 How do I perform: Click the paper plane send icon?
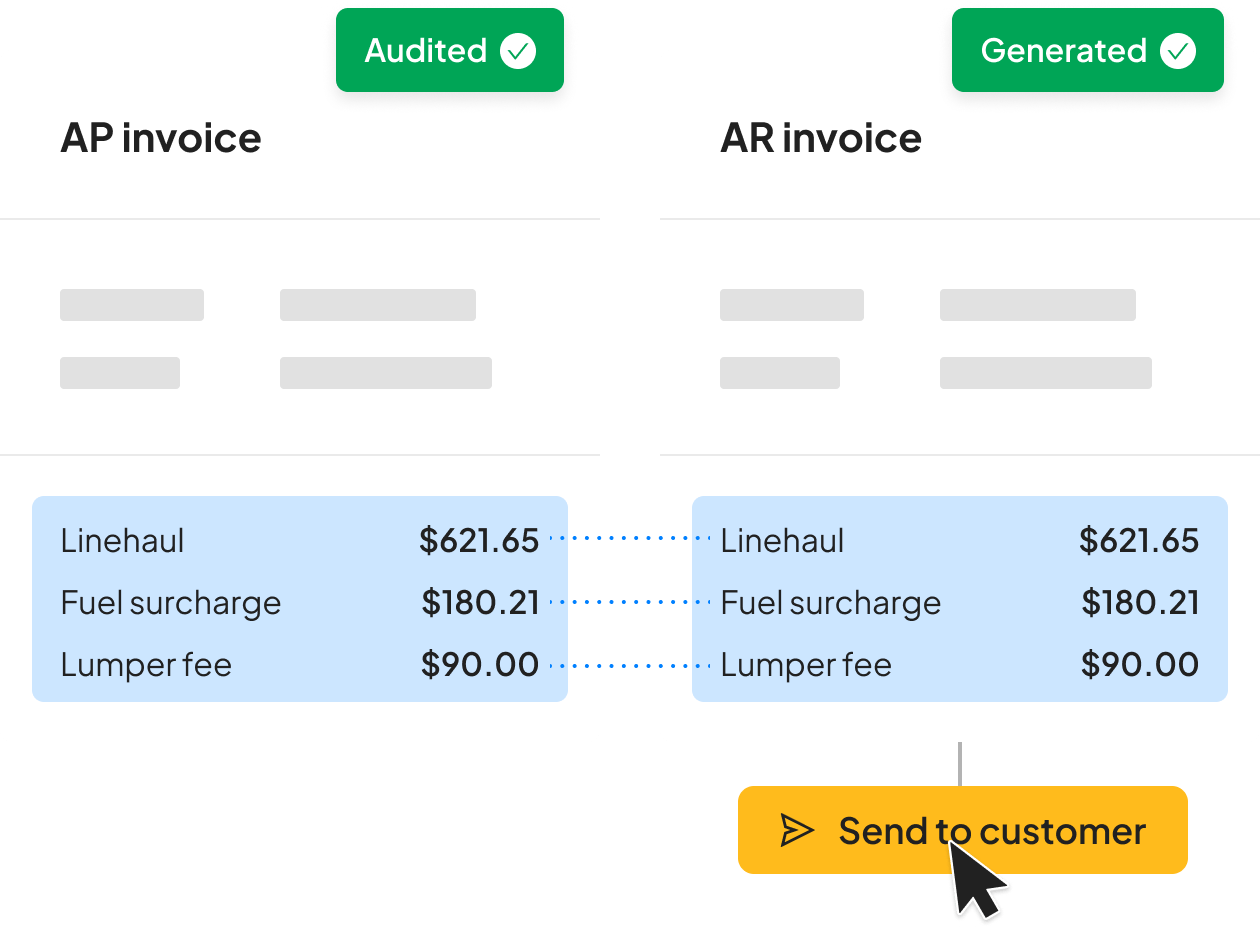[x=797, y=831]
